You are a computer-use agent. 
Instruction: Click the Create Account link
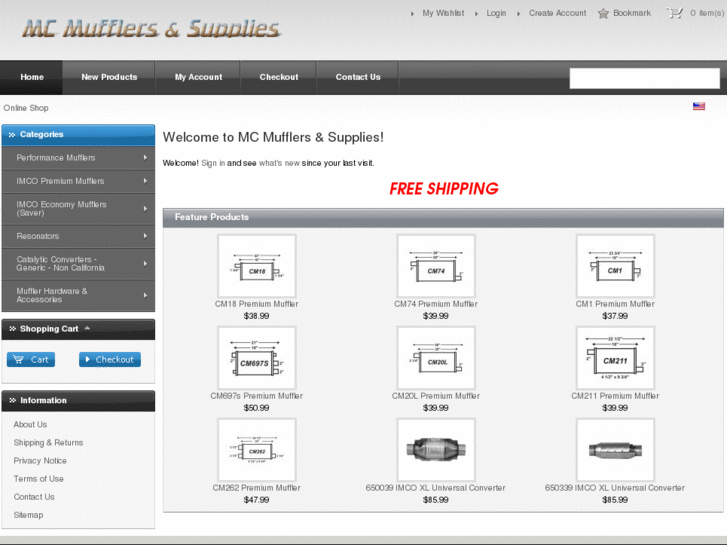click(557, 13)
